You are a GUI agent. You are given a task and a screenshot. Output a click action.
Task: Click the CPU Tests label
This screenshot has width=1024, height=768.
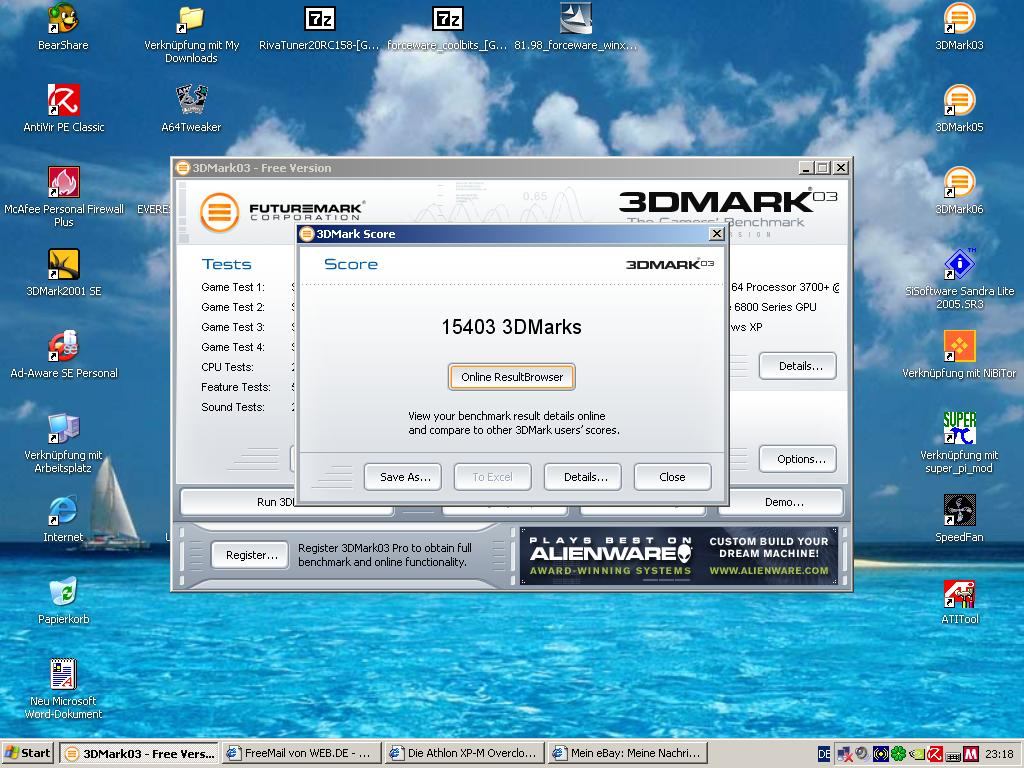(x=227, y=367)
